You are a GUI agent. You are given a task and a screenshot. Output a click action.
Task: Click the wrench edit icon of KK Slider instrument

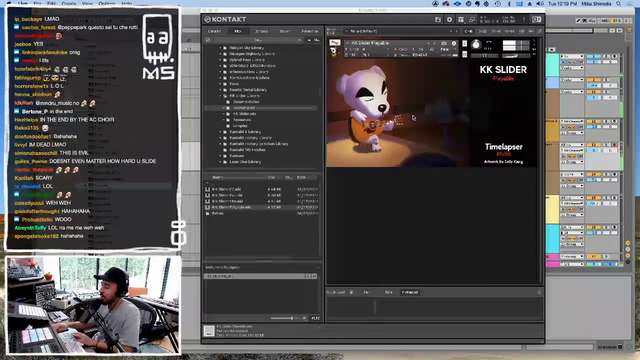[334, 42]
